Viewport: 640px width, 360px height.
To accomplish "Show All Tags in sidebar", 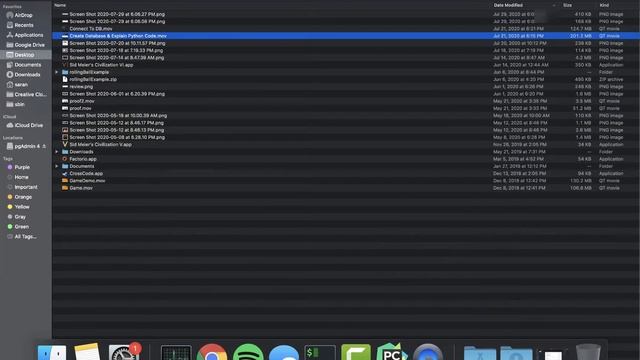I will pos(25,237).
